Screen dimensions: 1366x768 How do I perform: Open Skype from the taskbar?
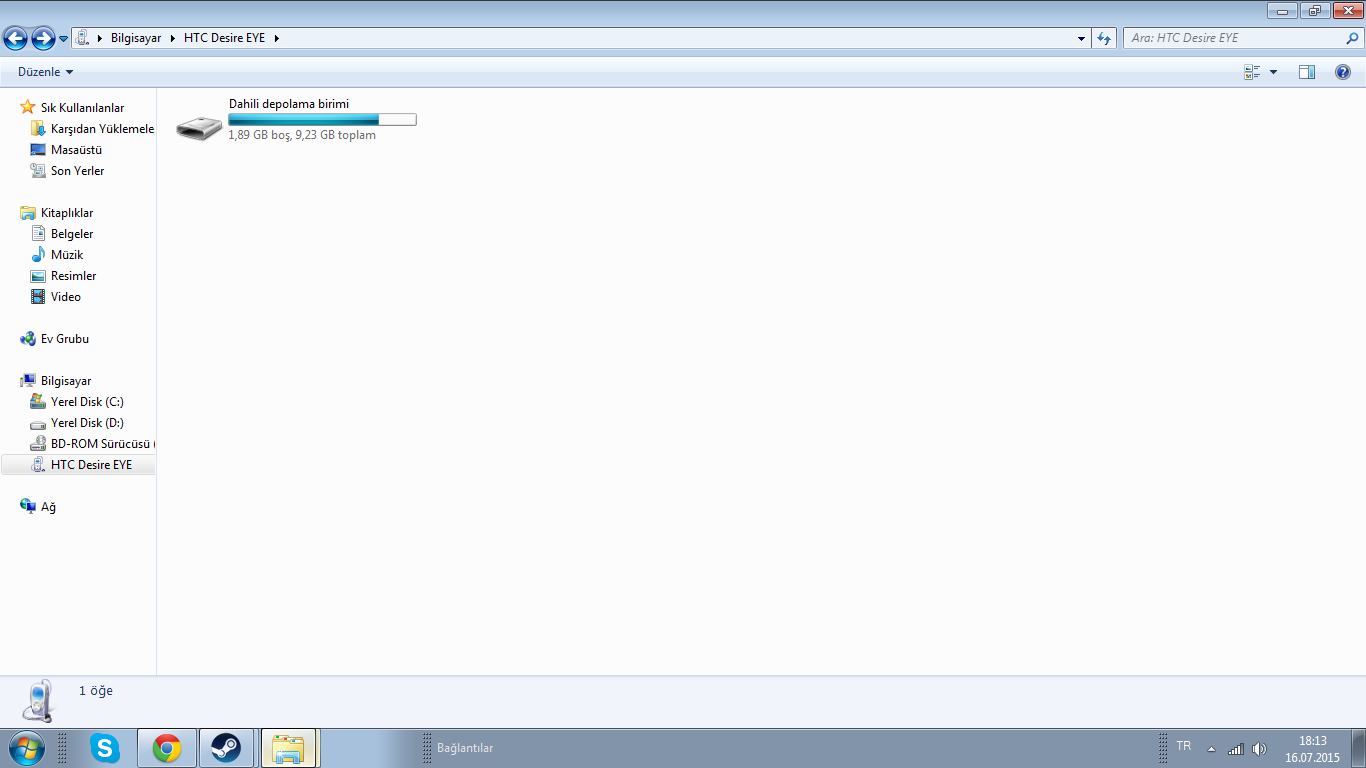click(105, 748)
